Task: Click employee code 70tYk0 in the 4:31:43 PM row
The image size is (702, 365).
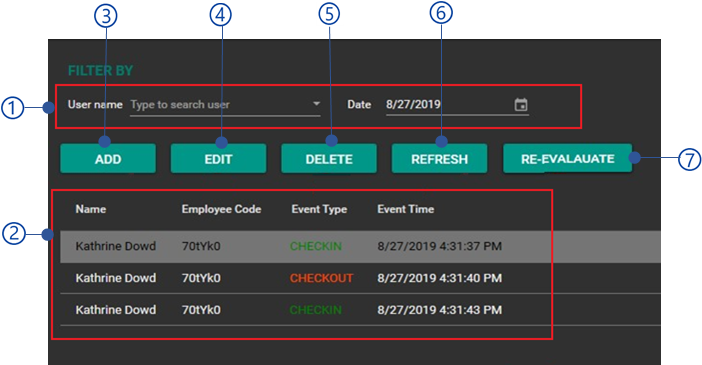Action: (201, 310)
